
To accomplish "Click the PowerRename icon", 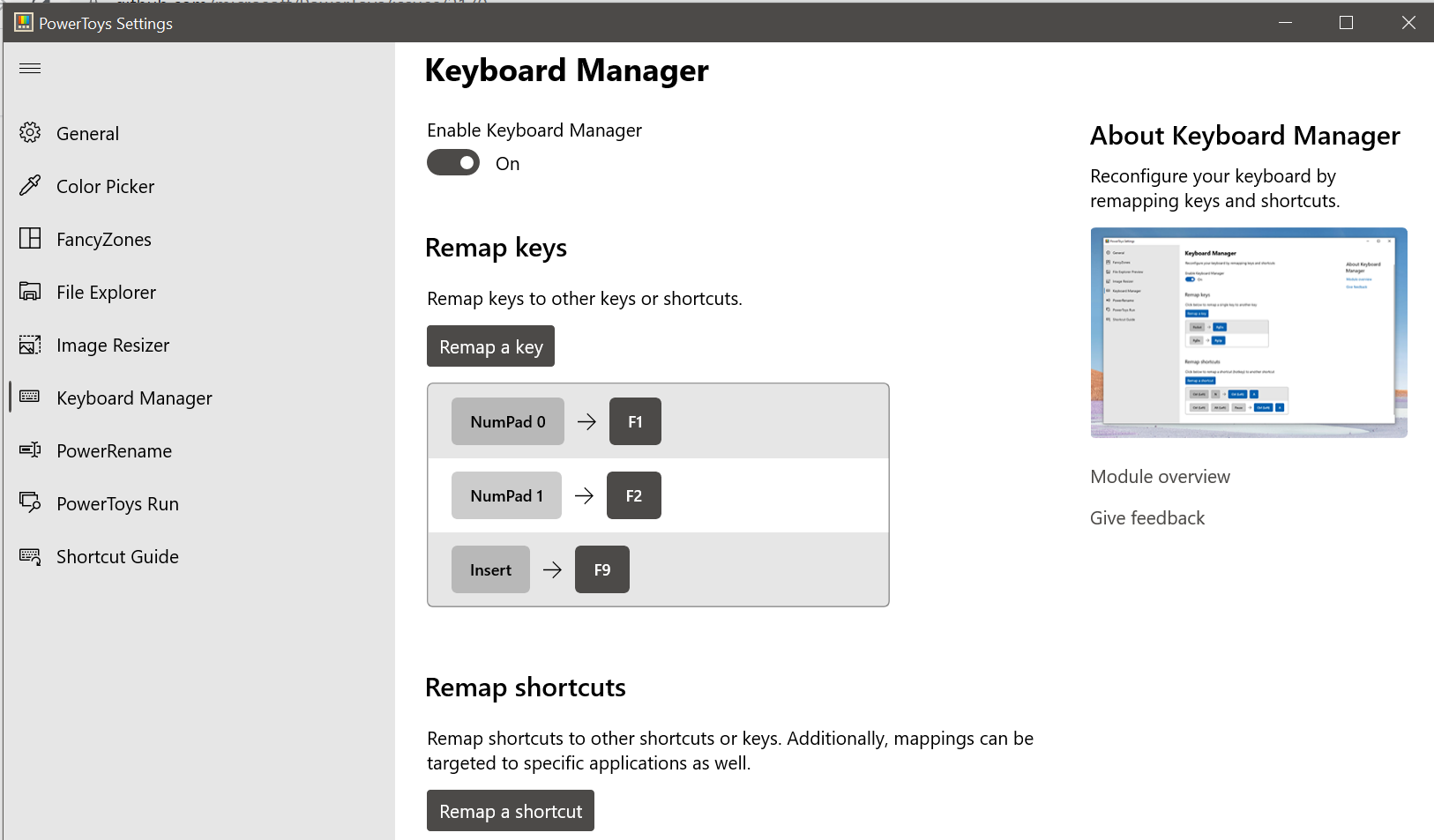I will [30, 450].
